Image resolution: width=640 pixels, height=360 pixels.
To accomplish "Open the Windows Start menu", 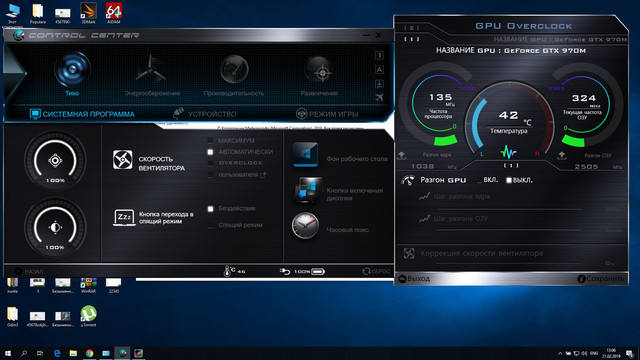I will pos(8,353).
